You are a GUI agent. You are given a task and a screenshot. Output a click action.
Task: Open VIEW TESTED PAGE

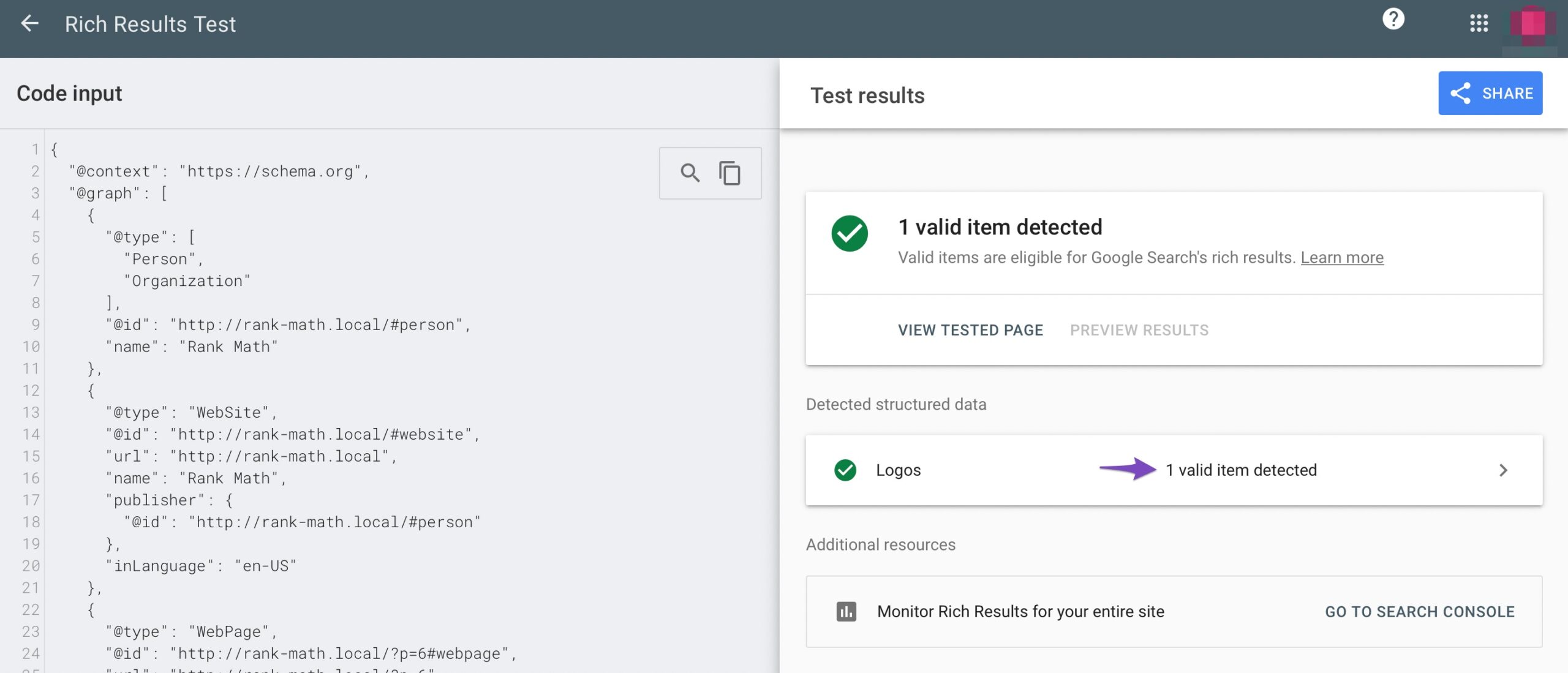[970, 330]
